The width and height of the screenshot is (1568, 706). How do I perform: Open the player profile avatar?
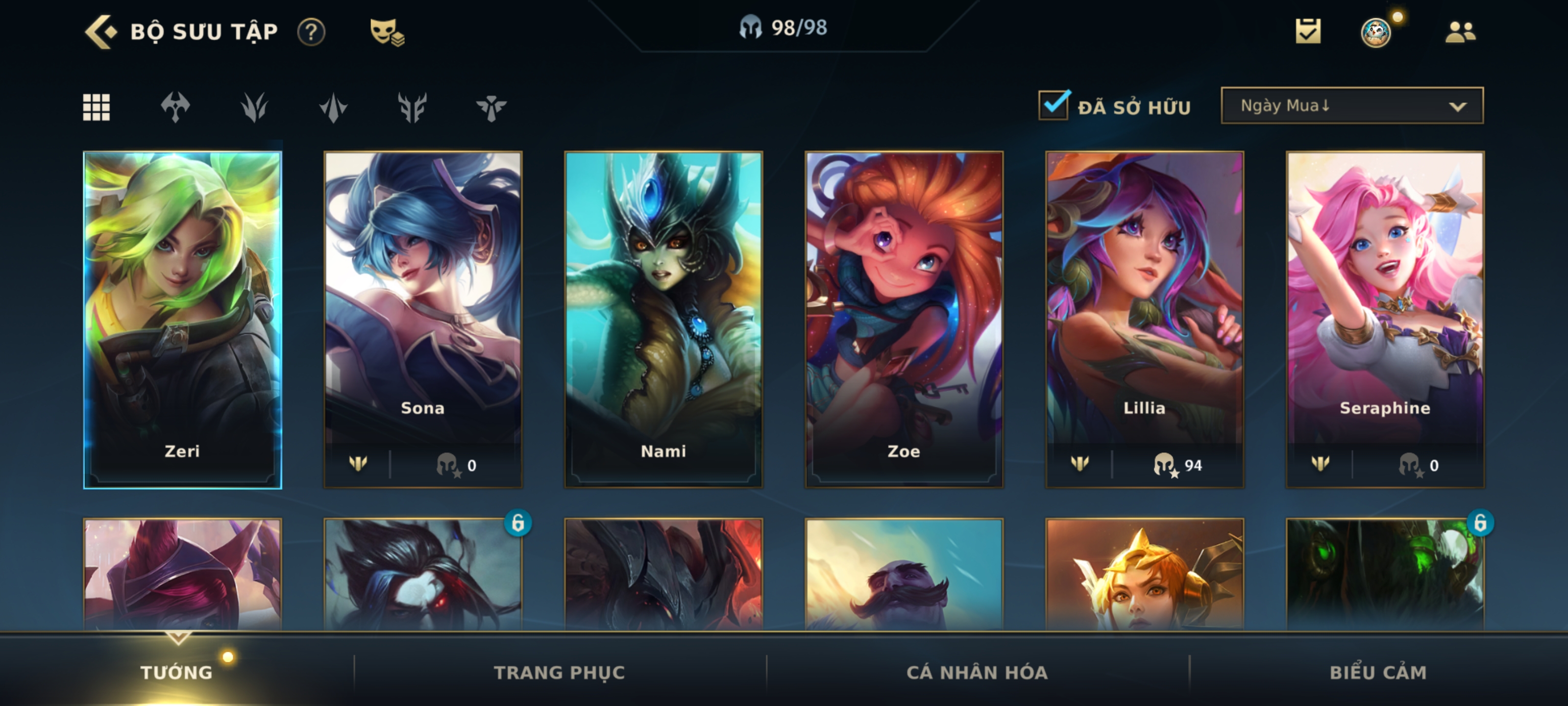[1375, 32]
